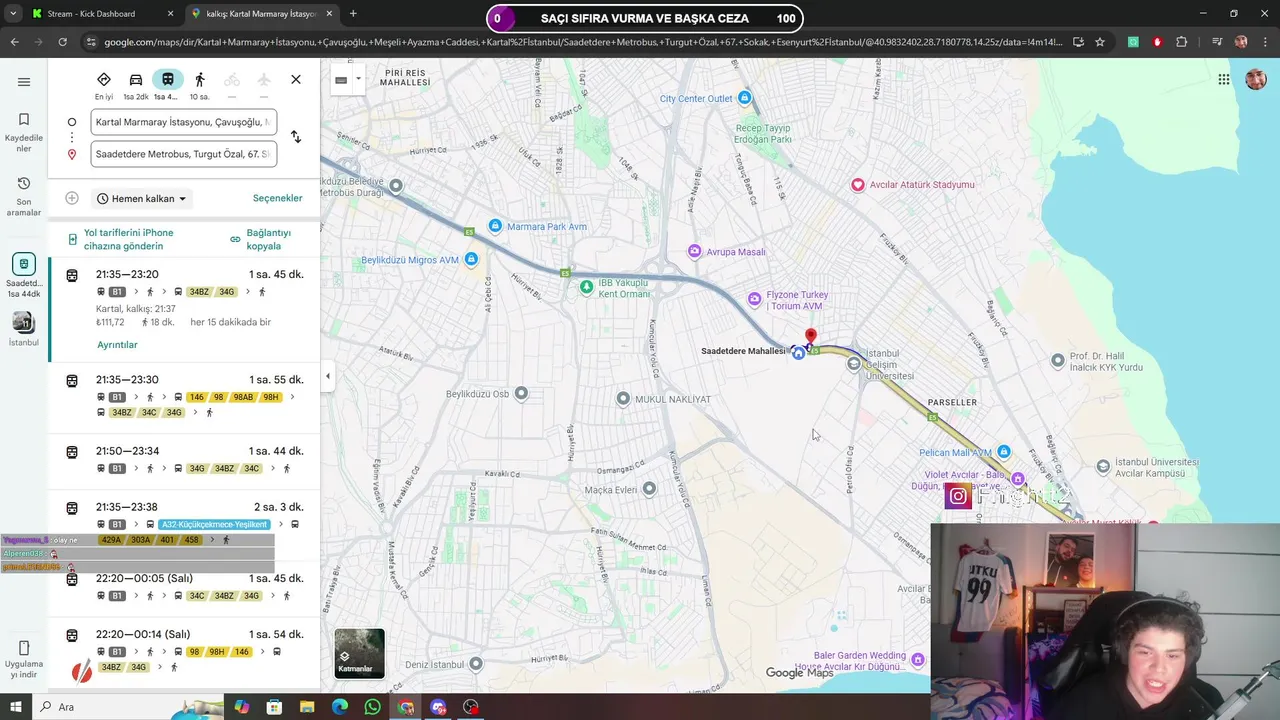Open the Hemen kalkan departure dropdown

[x=142, y=198]
